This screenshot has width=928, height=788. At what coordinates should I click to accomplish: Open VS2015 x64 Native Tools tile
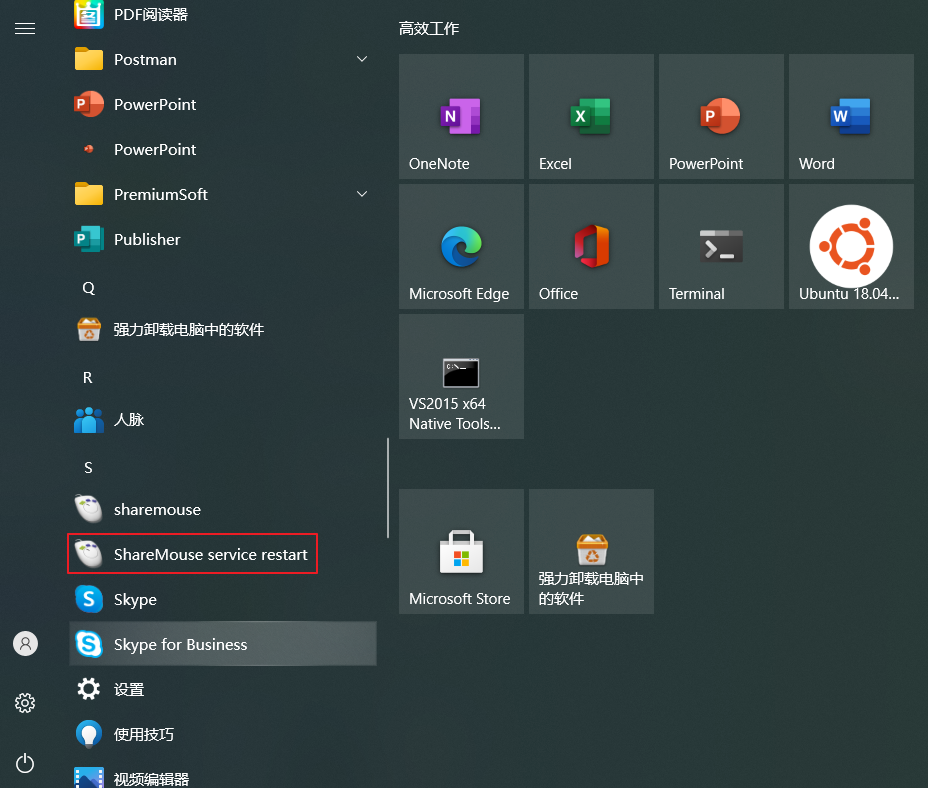(x=461, y=377)
